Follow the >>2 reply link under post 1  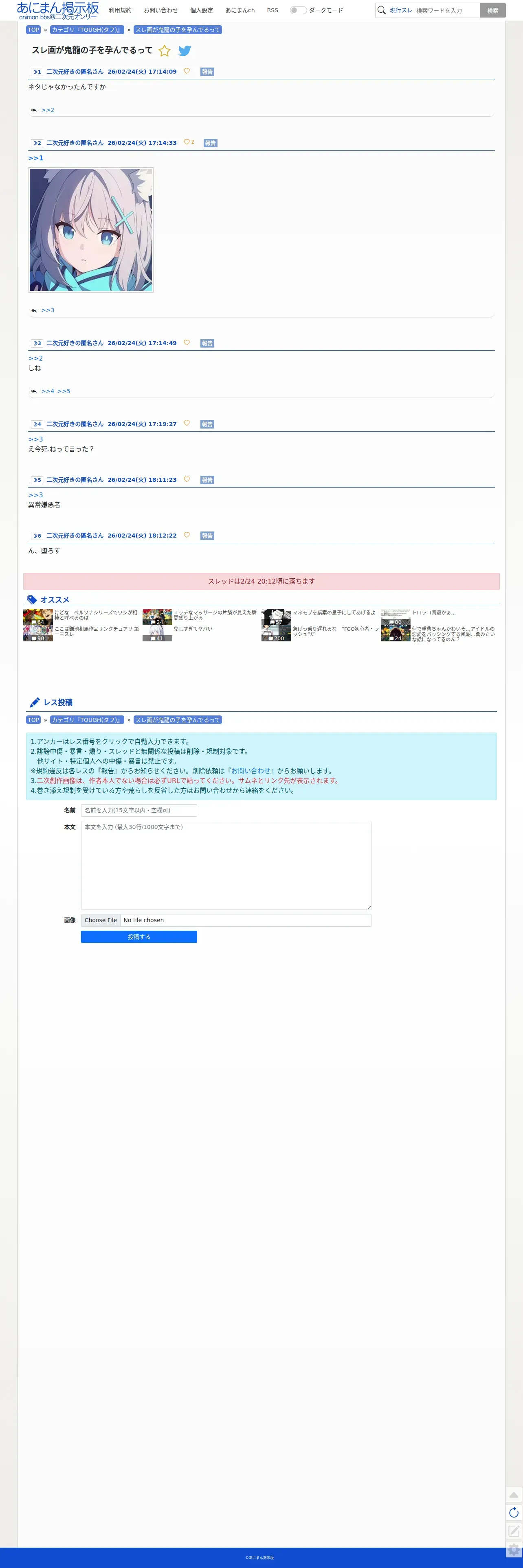tap(48, 110)
